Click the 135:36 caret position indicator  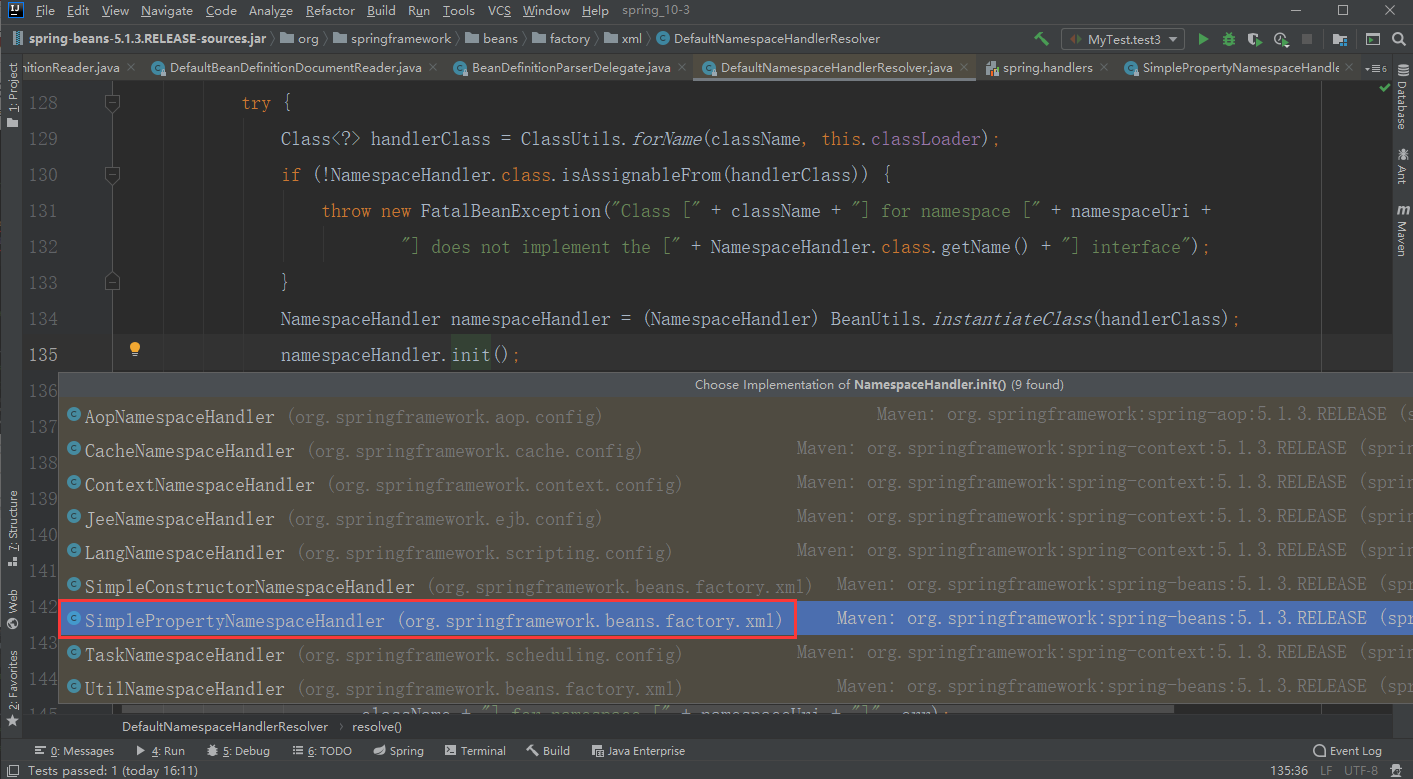(x=1290, y=771)
